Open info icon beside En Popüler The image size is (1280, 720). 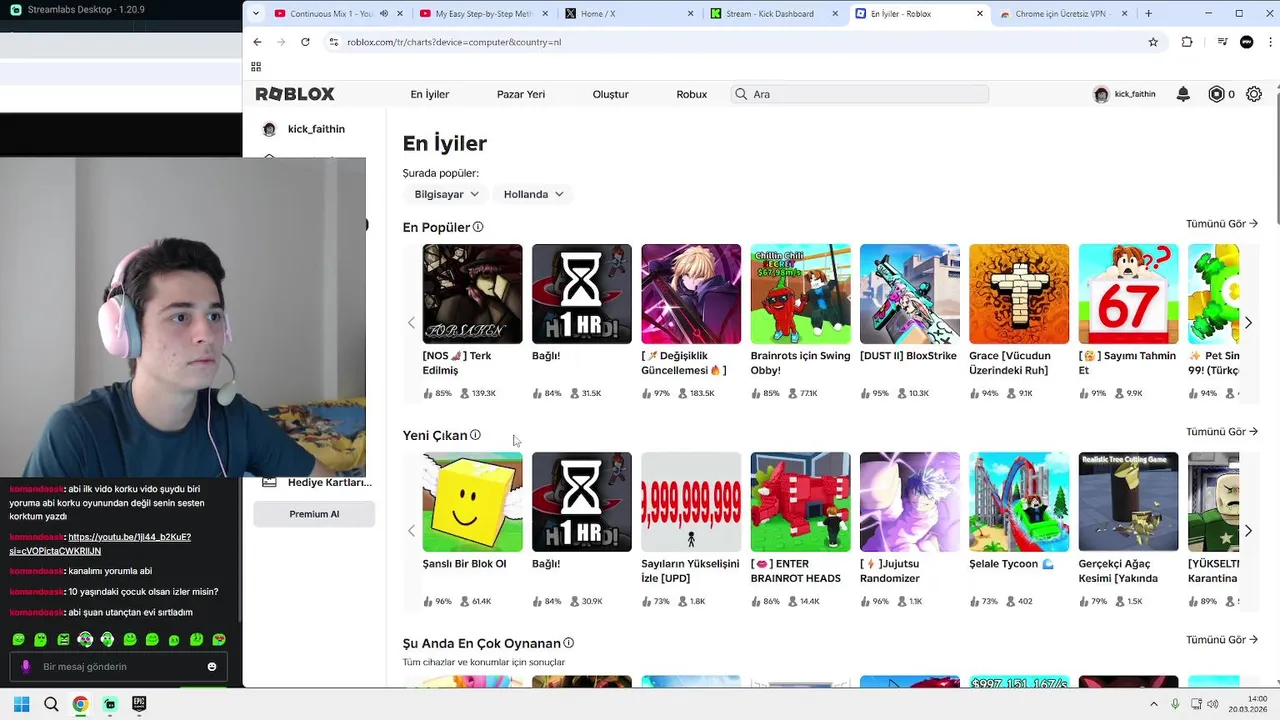pyautogui.click(x=478, y=227)
